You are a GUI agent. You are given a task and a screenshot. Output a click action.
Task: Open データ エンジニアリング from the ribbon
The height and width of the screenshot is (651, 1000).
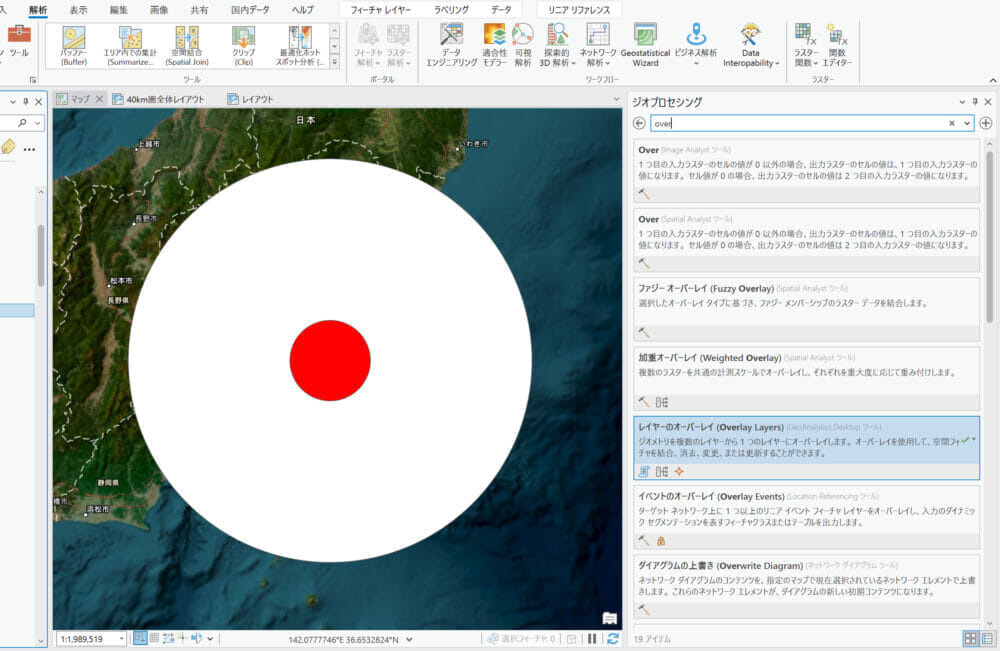[452, 45]
